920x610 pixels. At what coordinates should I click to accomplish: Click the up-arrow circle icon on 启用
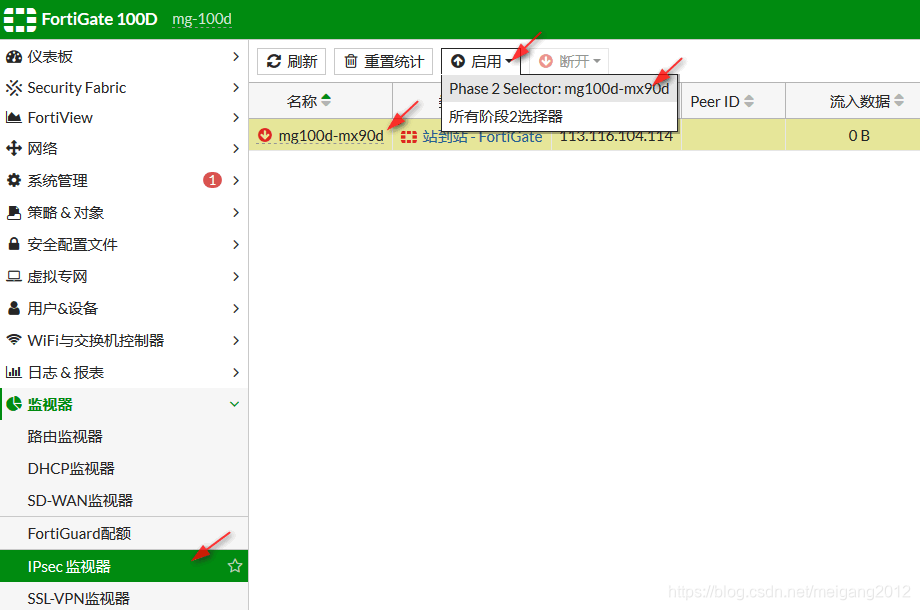tap(458, 61)
